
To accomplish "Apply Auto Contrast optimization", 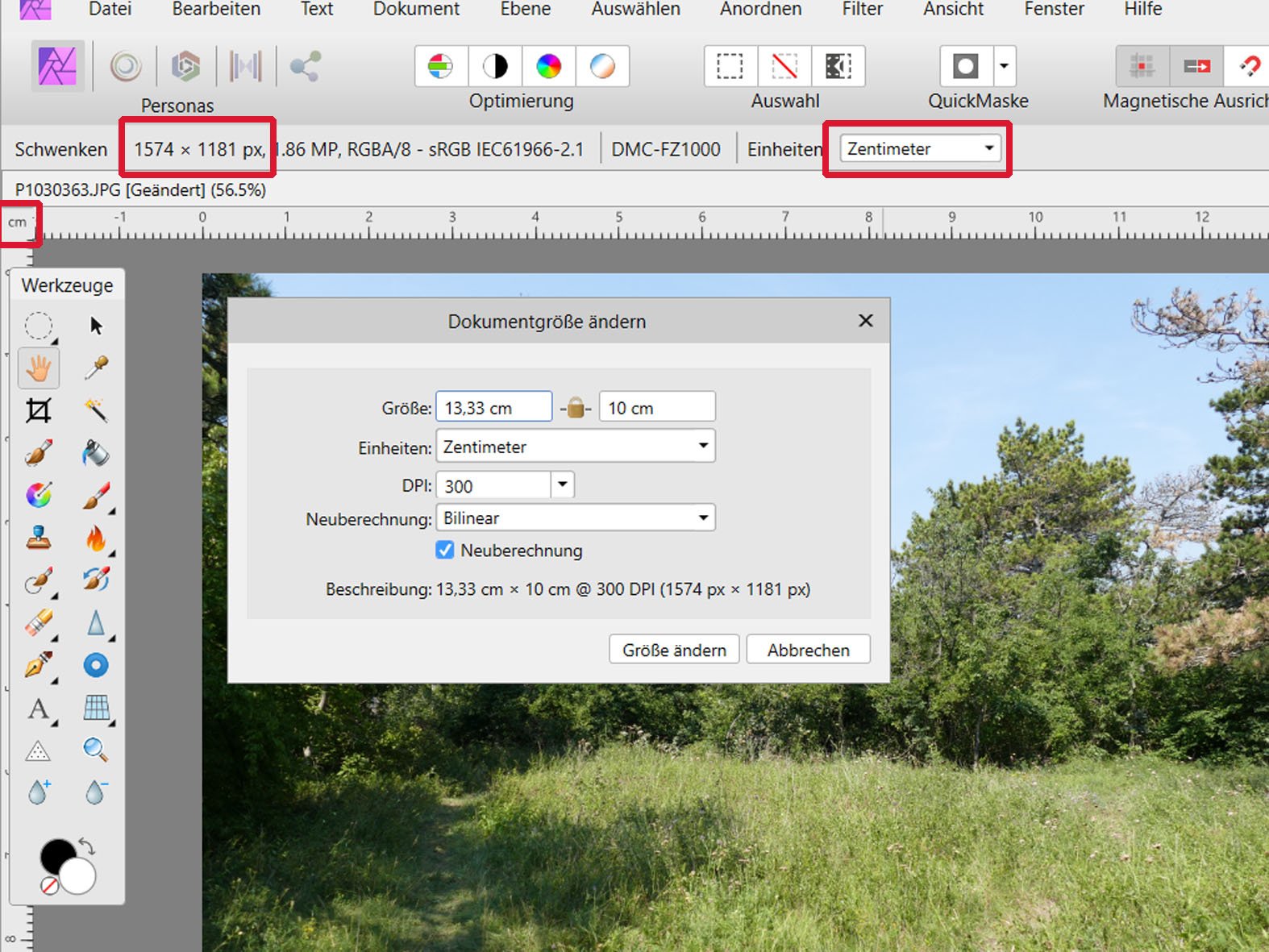I will tap(495, 66).
